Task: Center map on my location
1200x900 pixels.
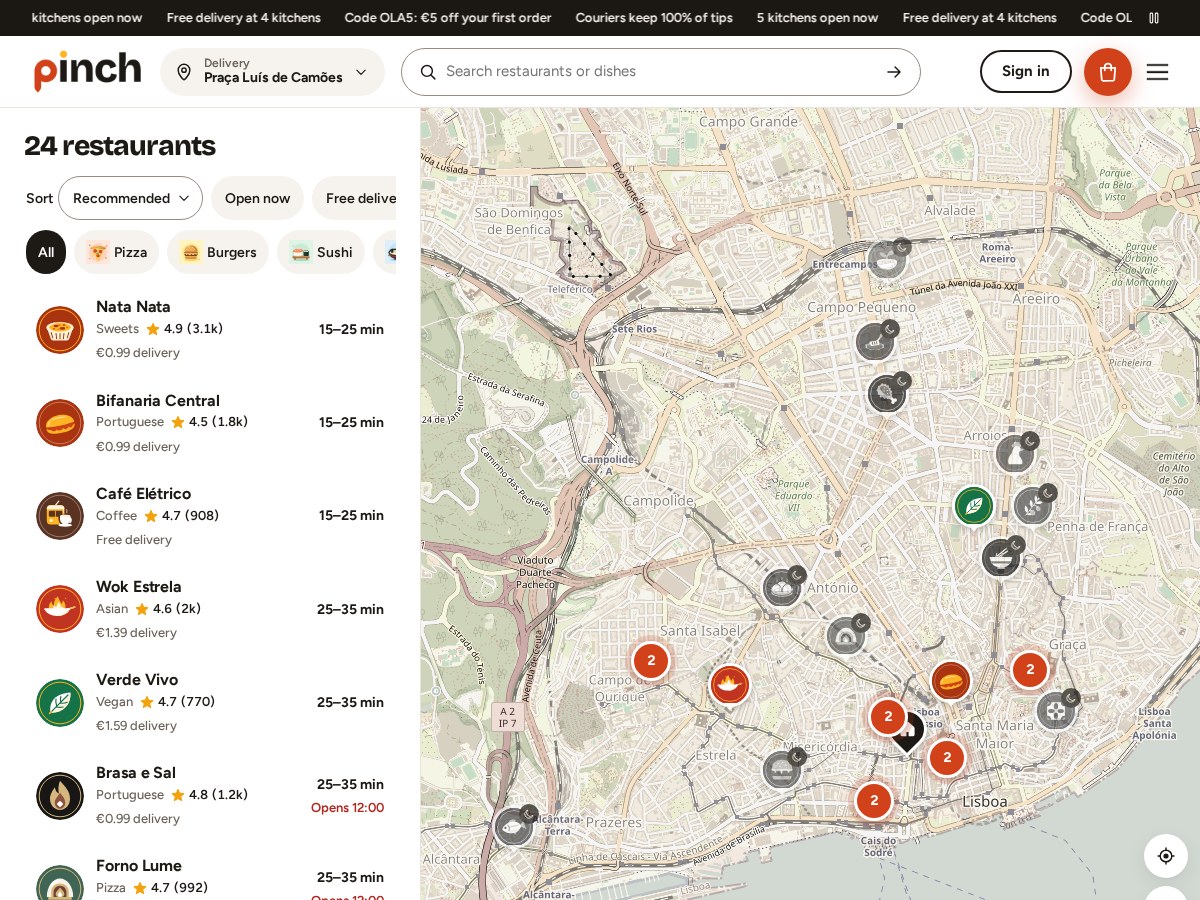Action: [1166, 856]
